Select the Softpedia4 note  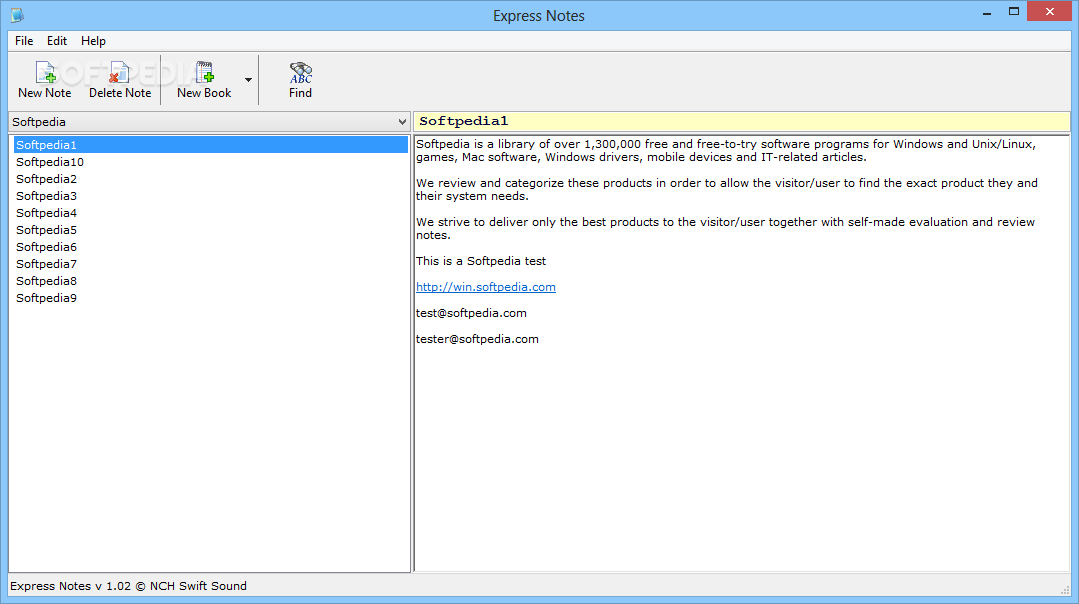[211, 213]
